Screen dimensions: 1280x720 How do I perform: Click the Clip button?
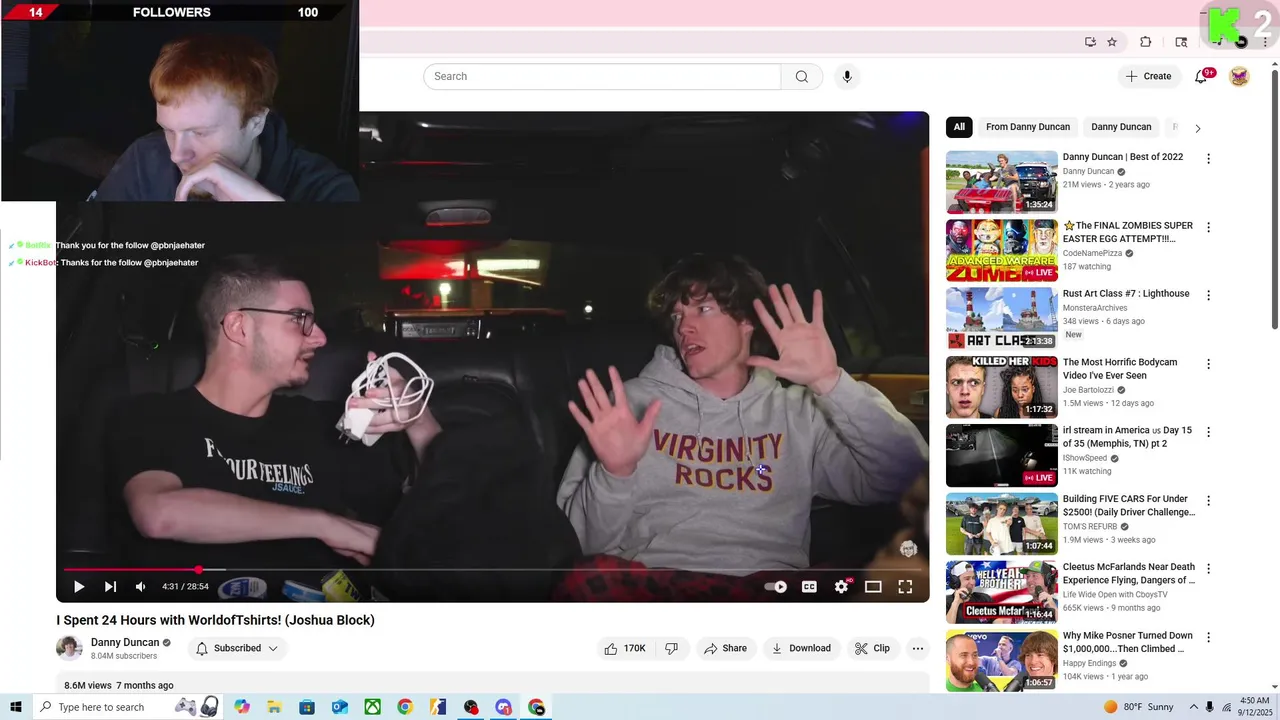point(872,648)
